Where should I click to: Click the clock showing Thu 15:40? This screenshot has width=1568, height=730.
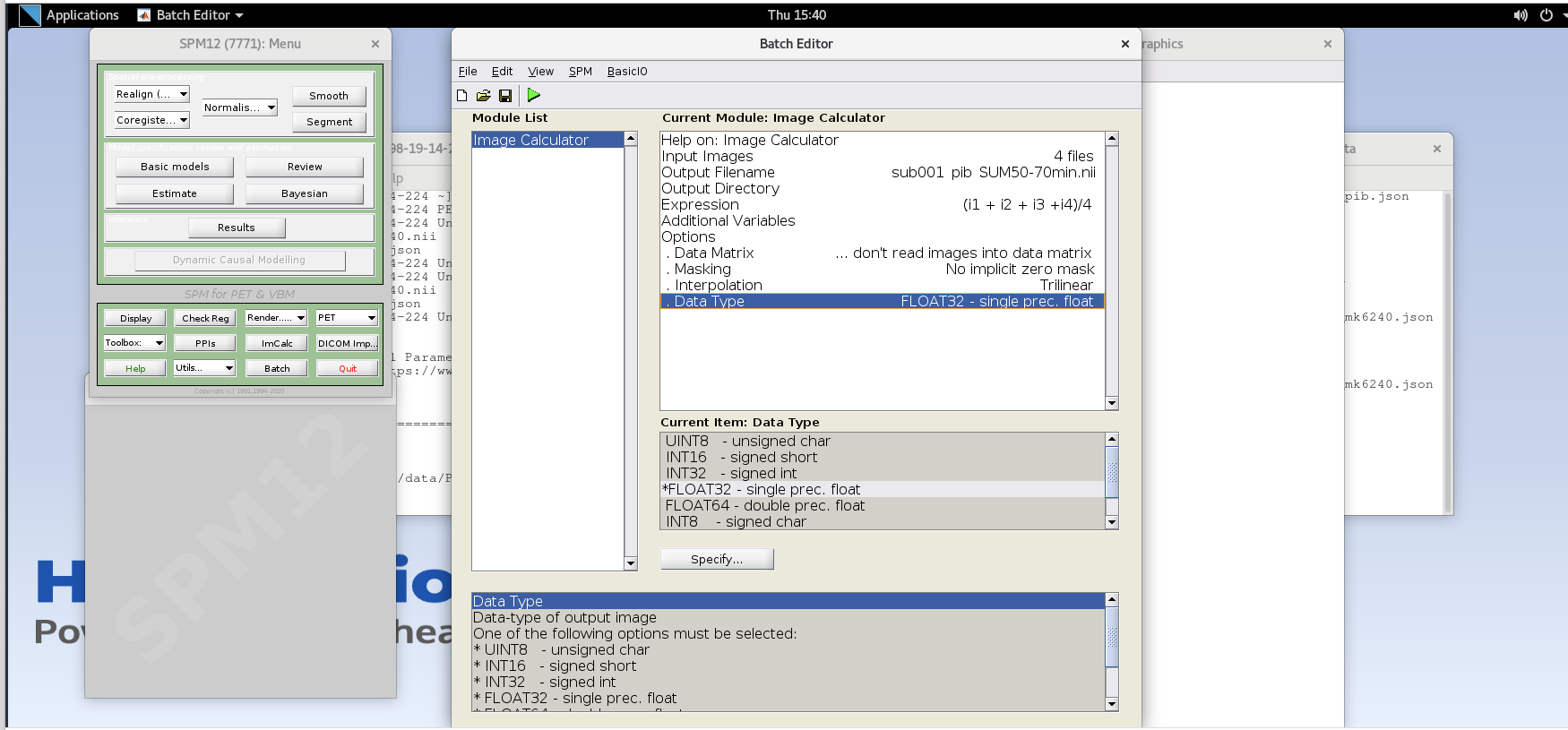tap(797, 15)
